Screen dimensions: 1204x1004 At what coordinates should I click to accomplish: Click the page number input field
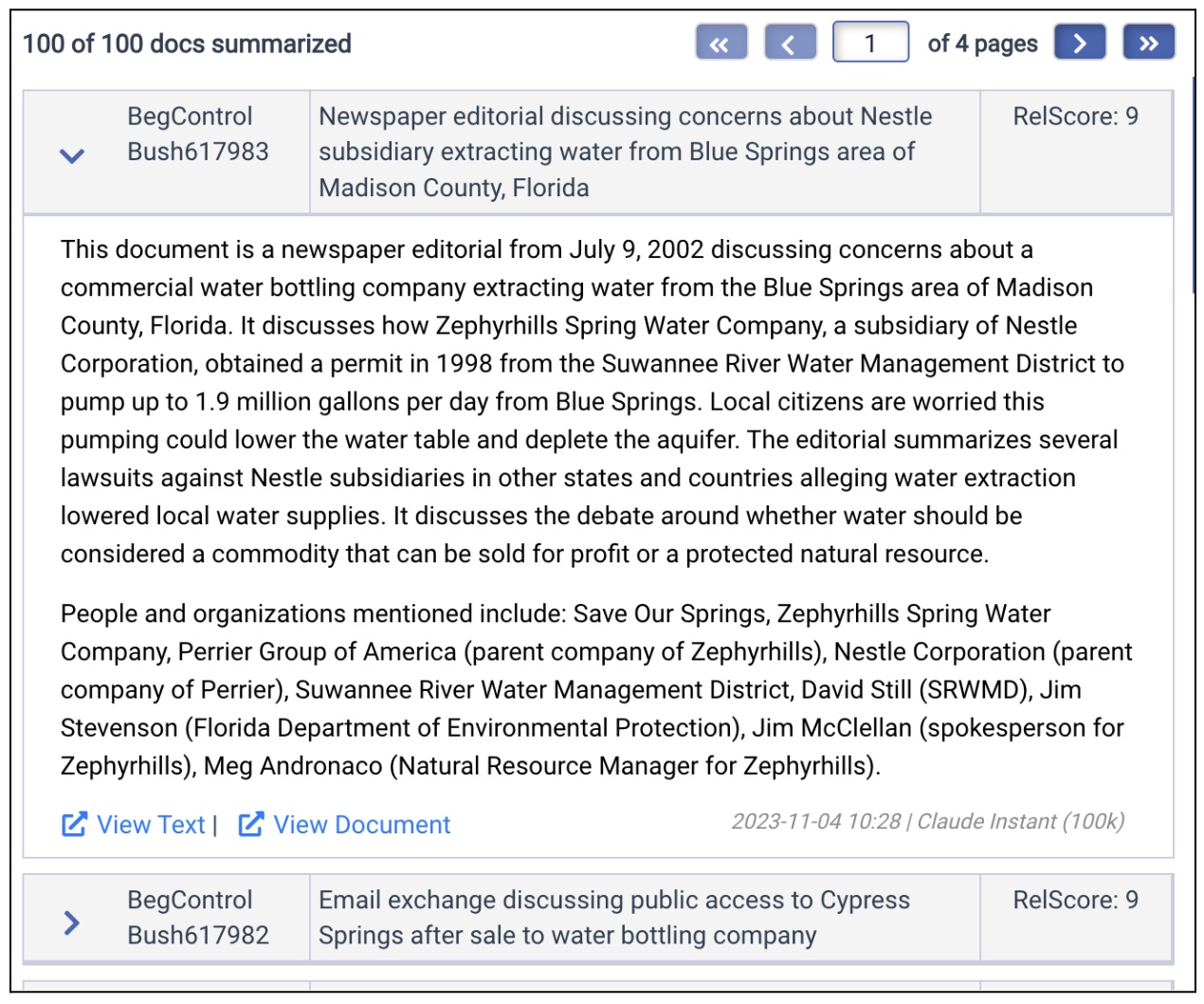tap(870, 44)
